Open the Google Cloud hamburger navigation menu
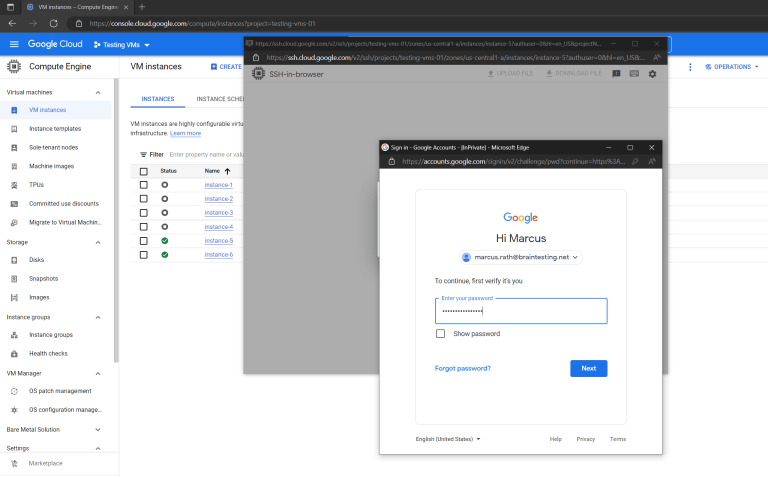Viewport: 768px width, 477px height. [14, 44]
